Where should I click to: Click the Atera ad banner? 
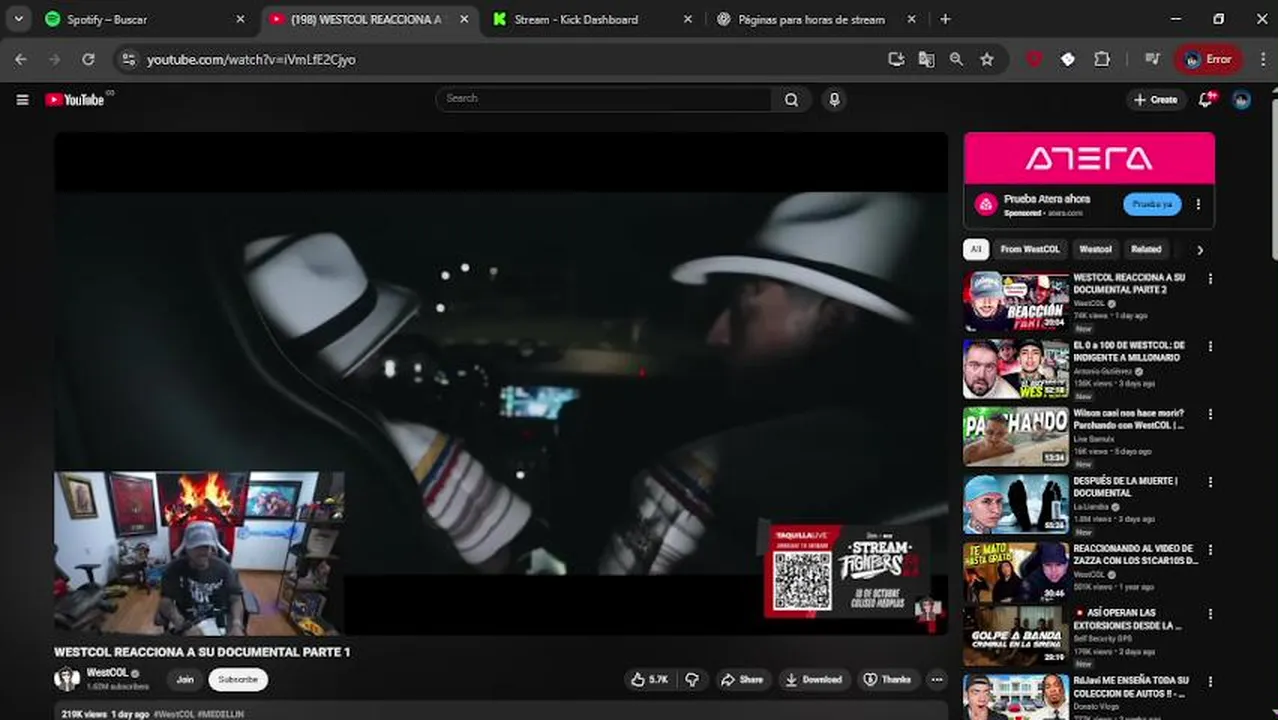tap(1089, 158)
